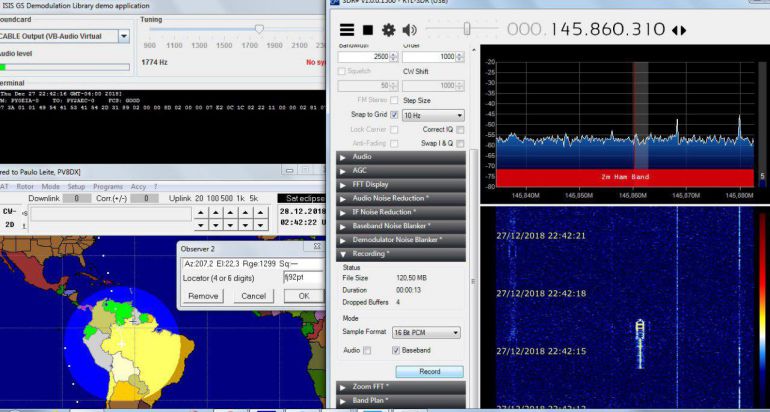Click the SDR# volume slider handle
The image size is (770, 412).
466,29
